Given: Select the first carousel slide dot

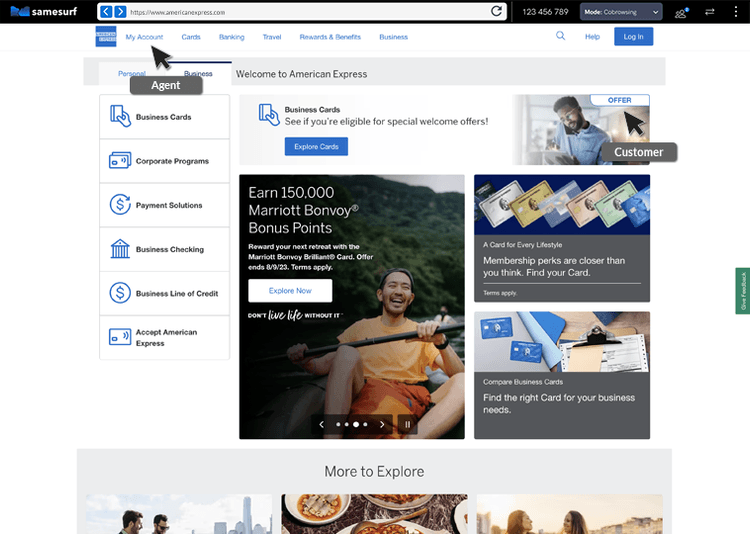Looking at the screenshot, I should (x=338, y=424).
